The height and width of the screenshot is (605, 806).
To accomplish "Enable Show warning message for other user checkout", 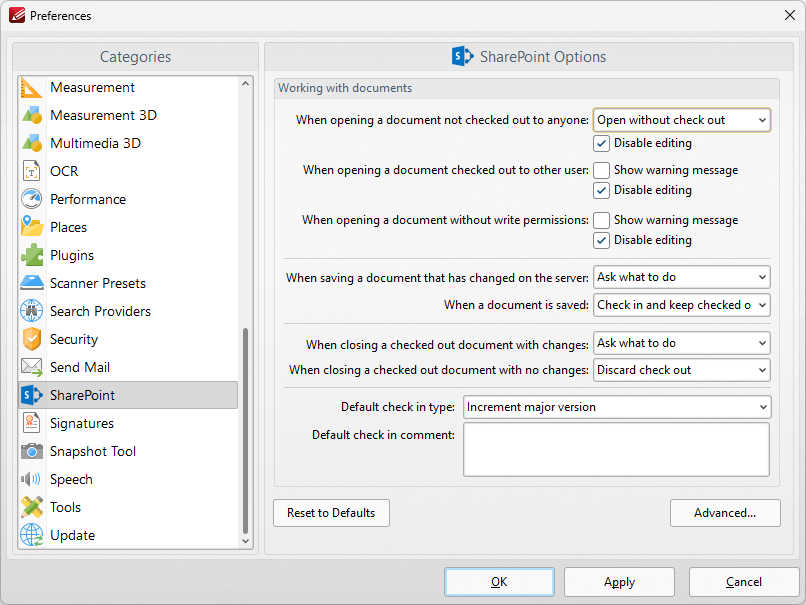I will click(601, 170).
